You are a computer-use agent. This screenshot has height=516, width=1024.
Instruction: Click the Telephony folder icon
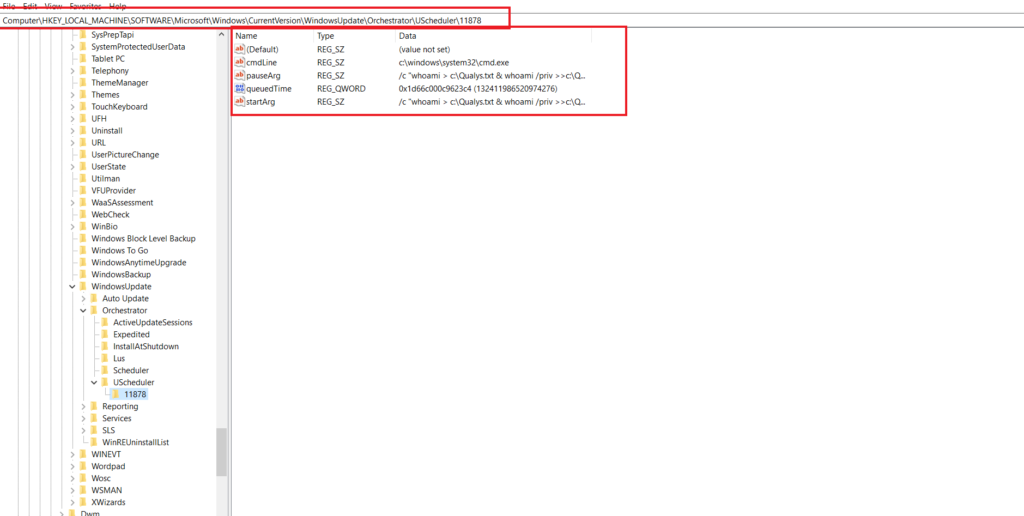(83, 71)
